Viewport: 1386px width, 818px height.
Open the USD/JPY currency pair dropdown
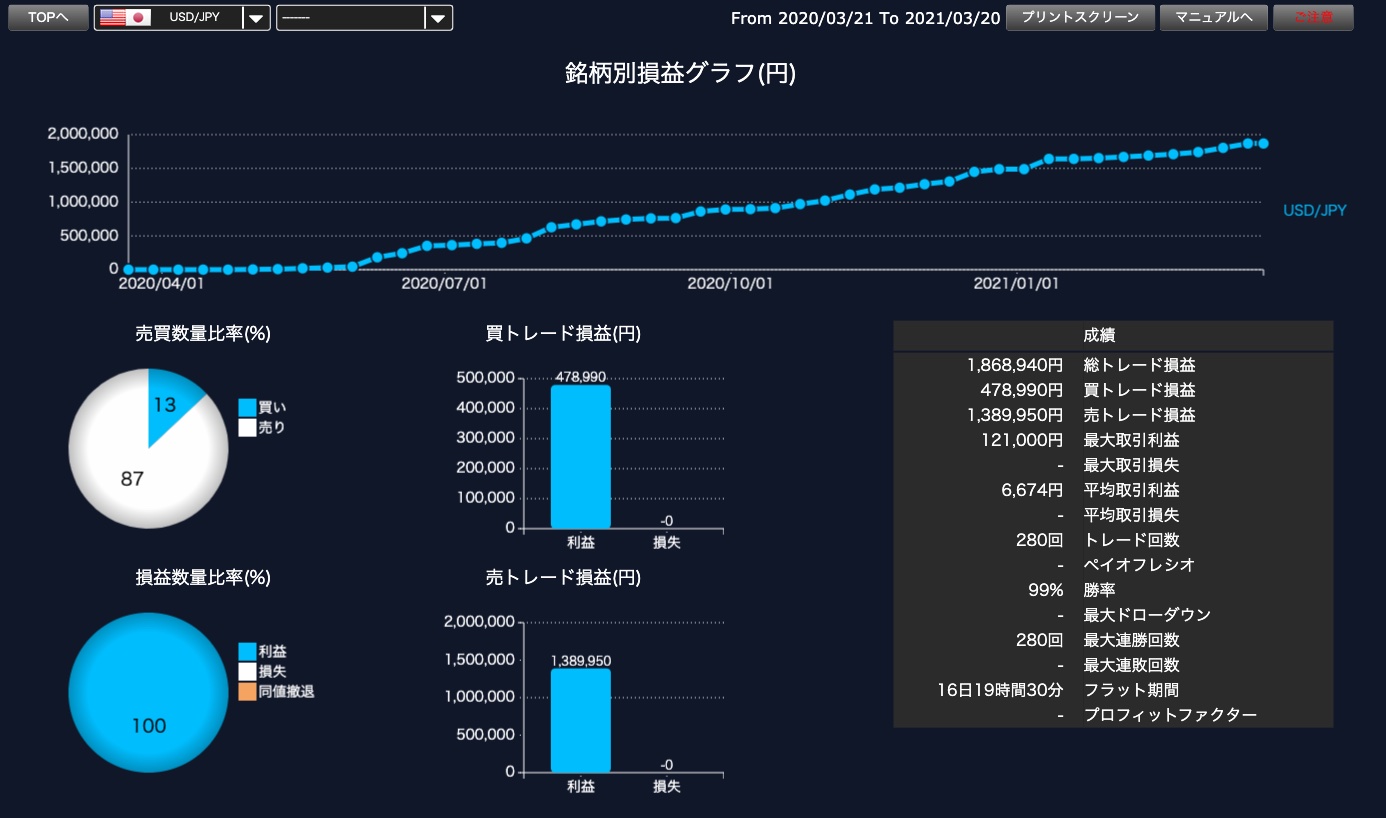pyautogui.click(x=182, y=18)
